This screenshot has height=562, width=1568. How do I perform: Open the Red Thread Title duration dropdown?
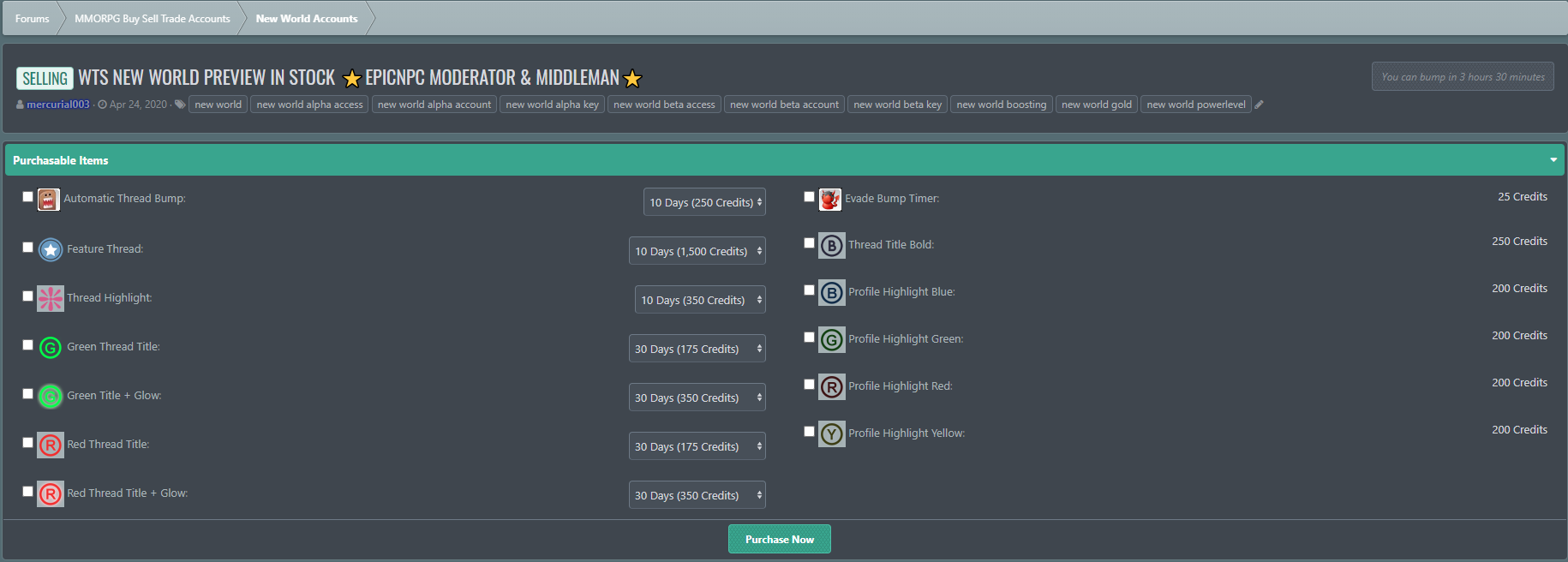coord(697,446)
